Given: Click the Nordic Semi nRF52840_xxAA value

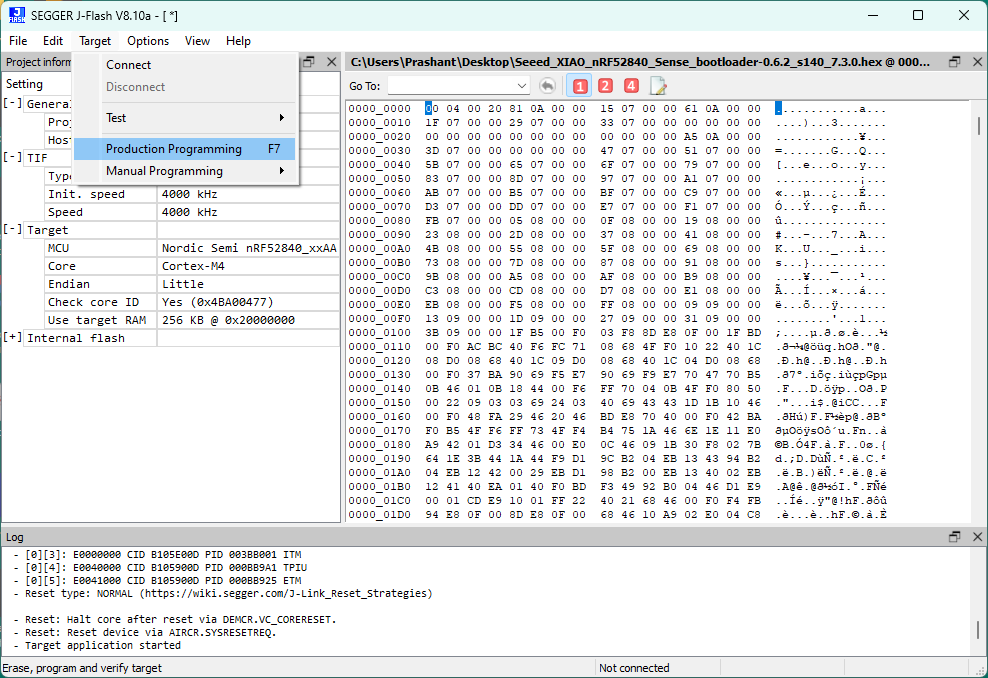Looking at the screenshot, I should pos(249,248).
